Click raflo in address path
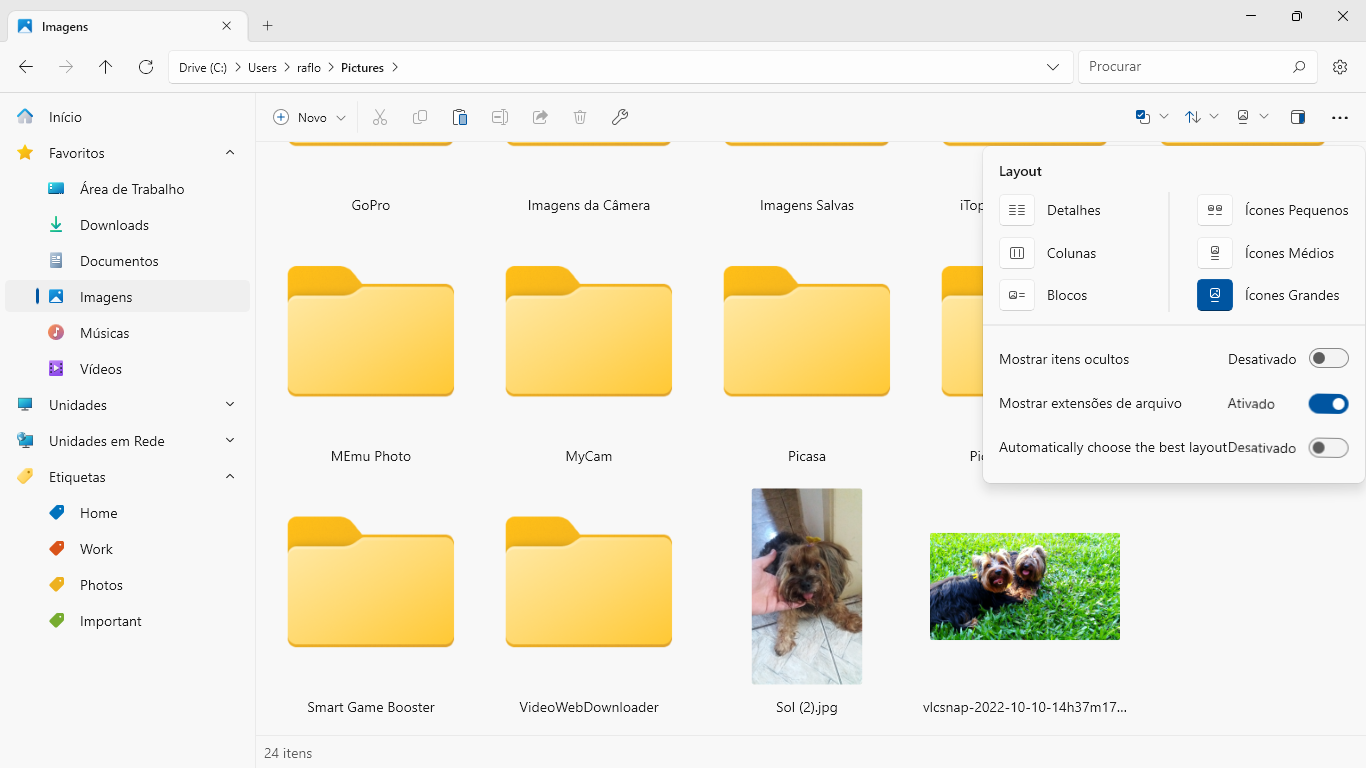This screenshot has height=768, width=1366. point(309,68)
